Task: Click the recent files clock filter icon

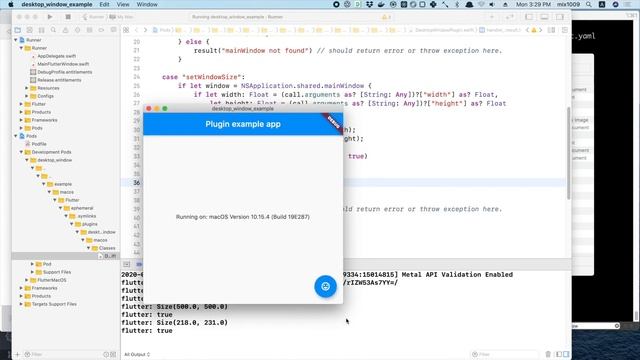Action: tap(106, 354)
